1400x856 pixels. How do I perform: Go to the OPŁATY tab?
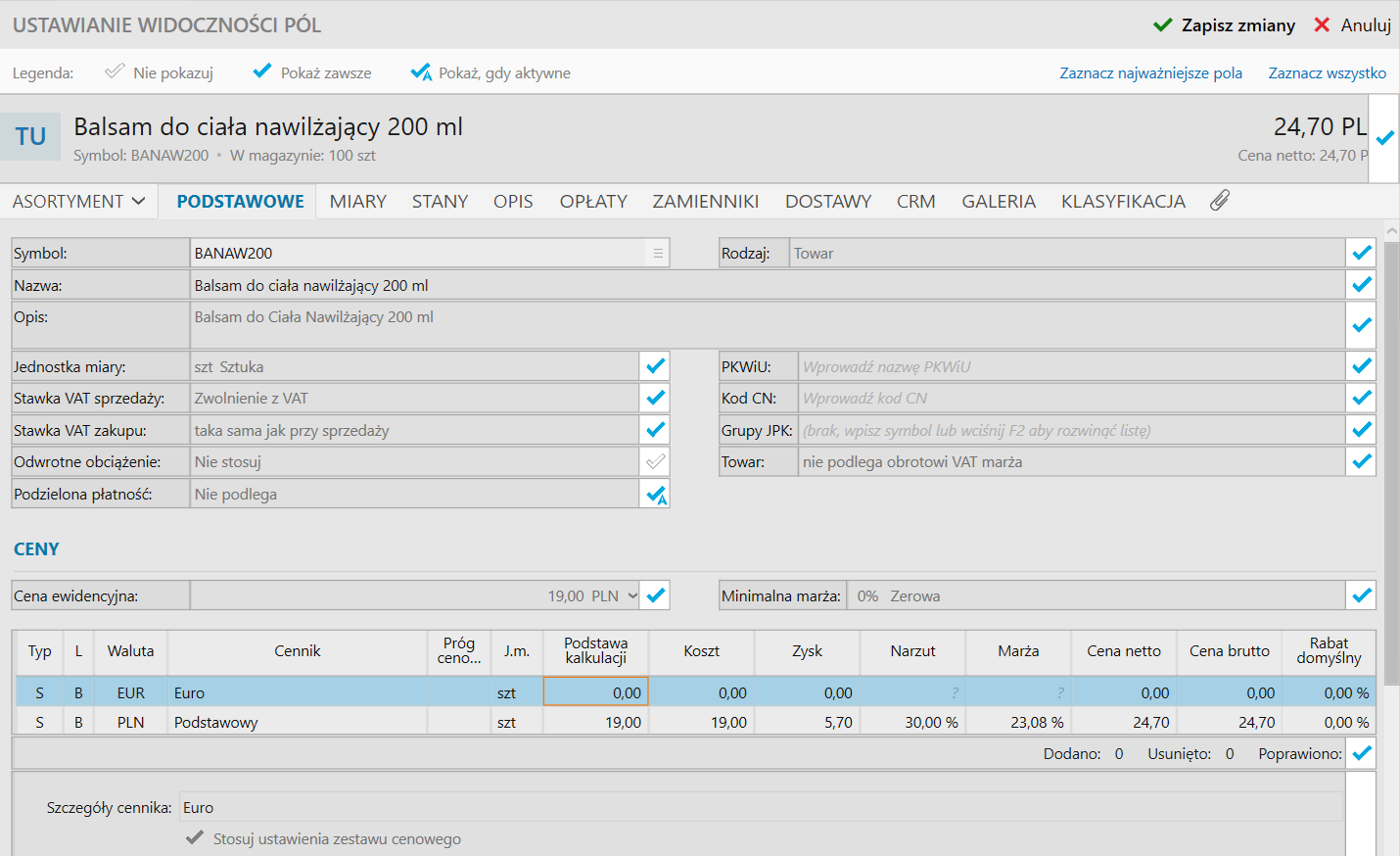point(593,201)
